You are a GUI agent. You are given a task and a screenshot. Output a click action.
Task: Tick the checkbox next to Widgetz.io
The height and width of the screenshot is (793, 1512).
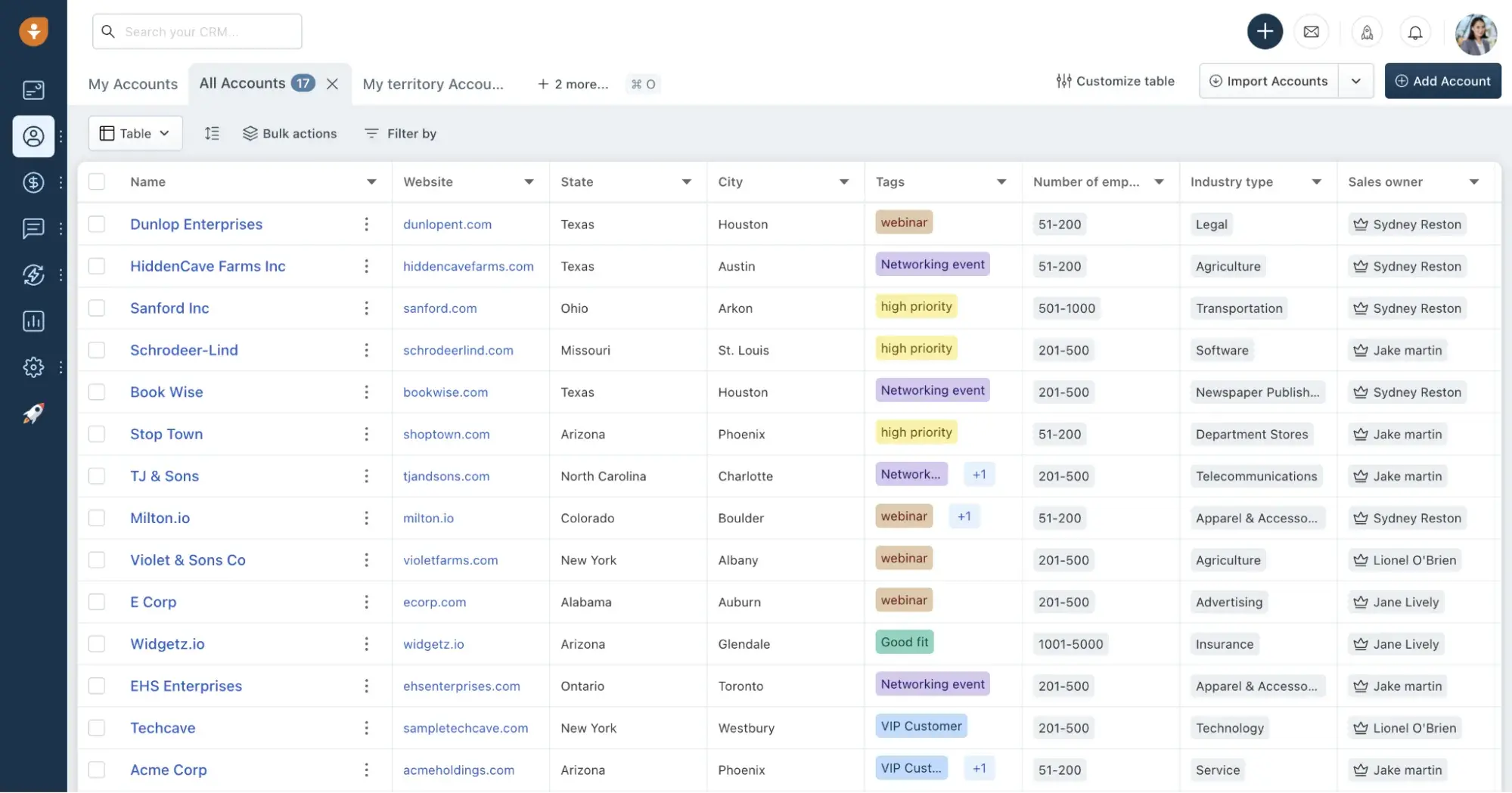point(98,643)
